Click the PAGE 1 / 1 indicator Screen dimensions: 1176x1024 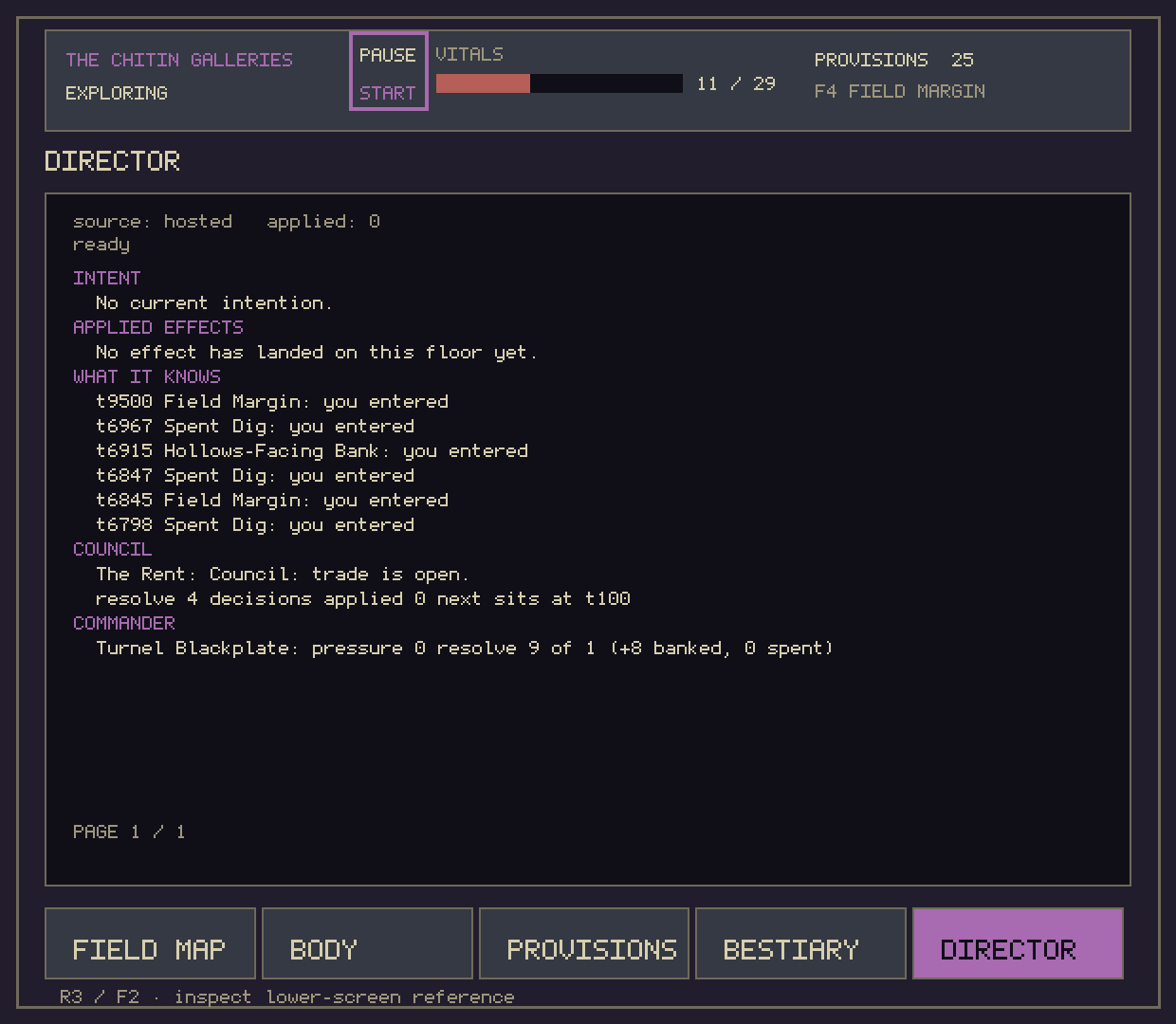[x=129, y=832]
